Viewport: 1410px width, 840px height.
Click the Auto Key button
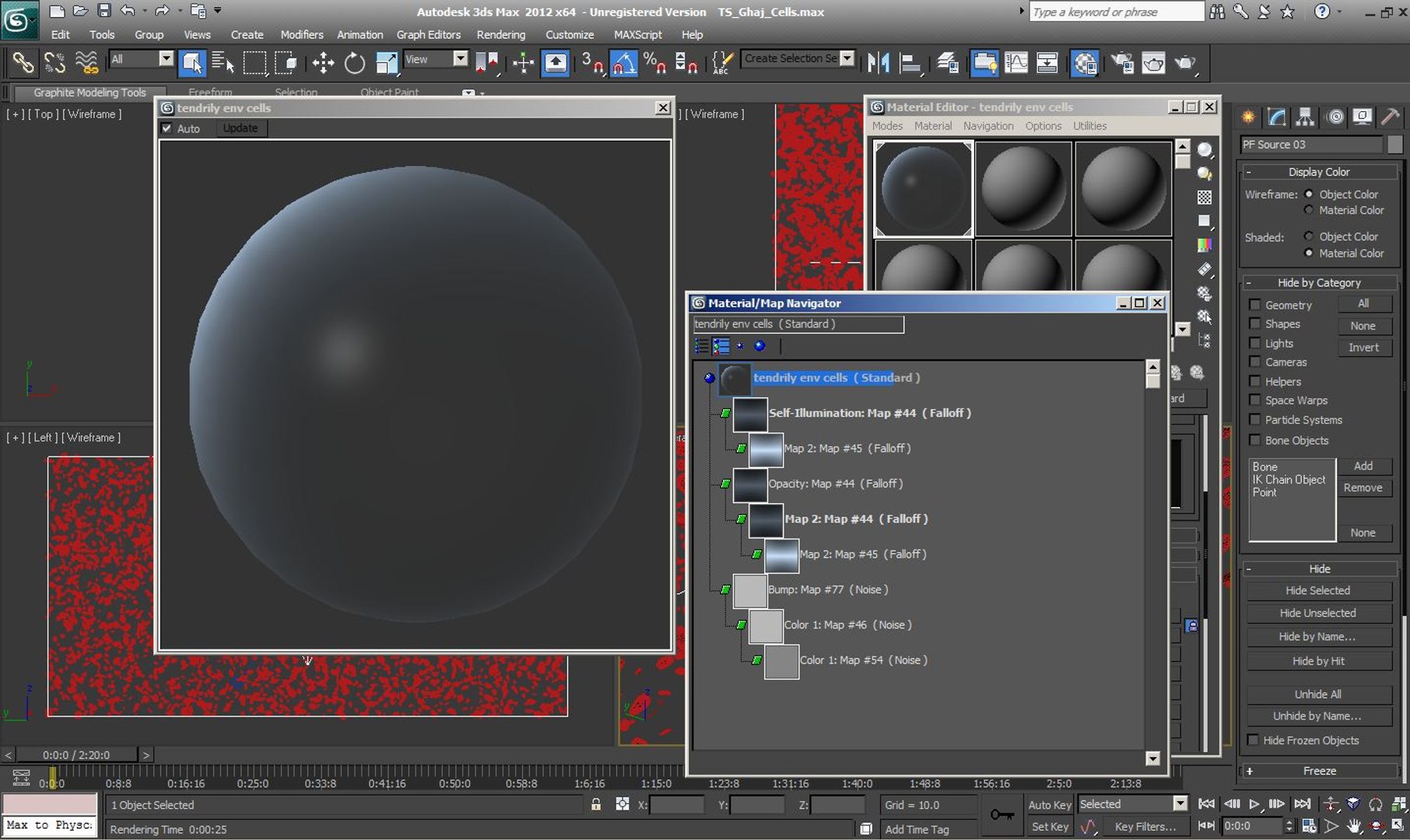(x=1050, y=805)
